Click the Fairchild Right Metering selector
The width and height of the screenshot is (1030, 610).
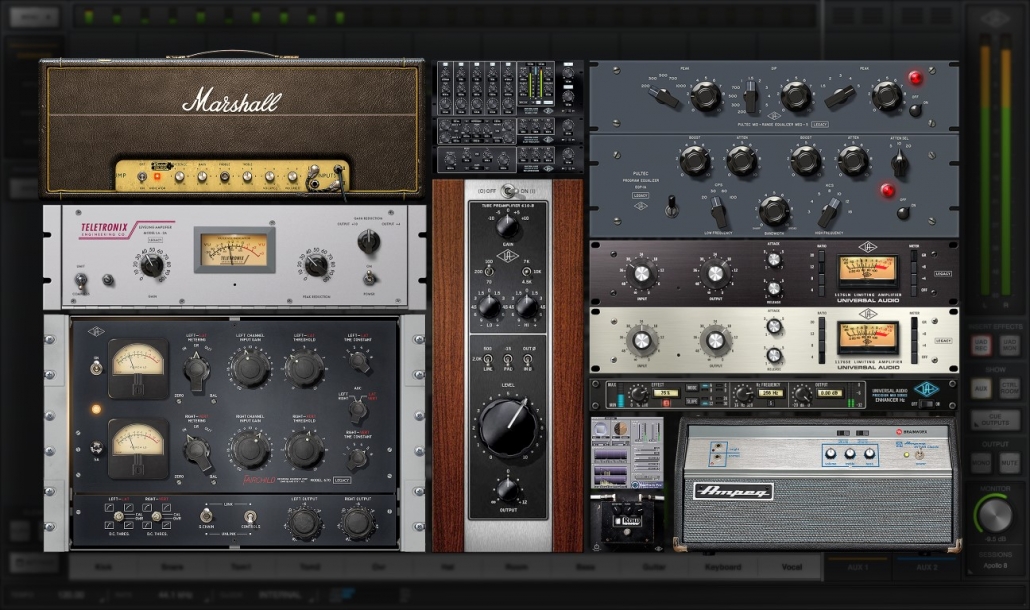(196, 450)
